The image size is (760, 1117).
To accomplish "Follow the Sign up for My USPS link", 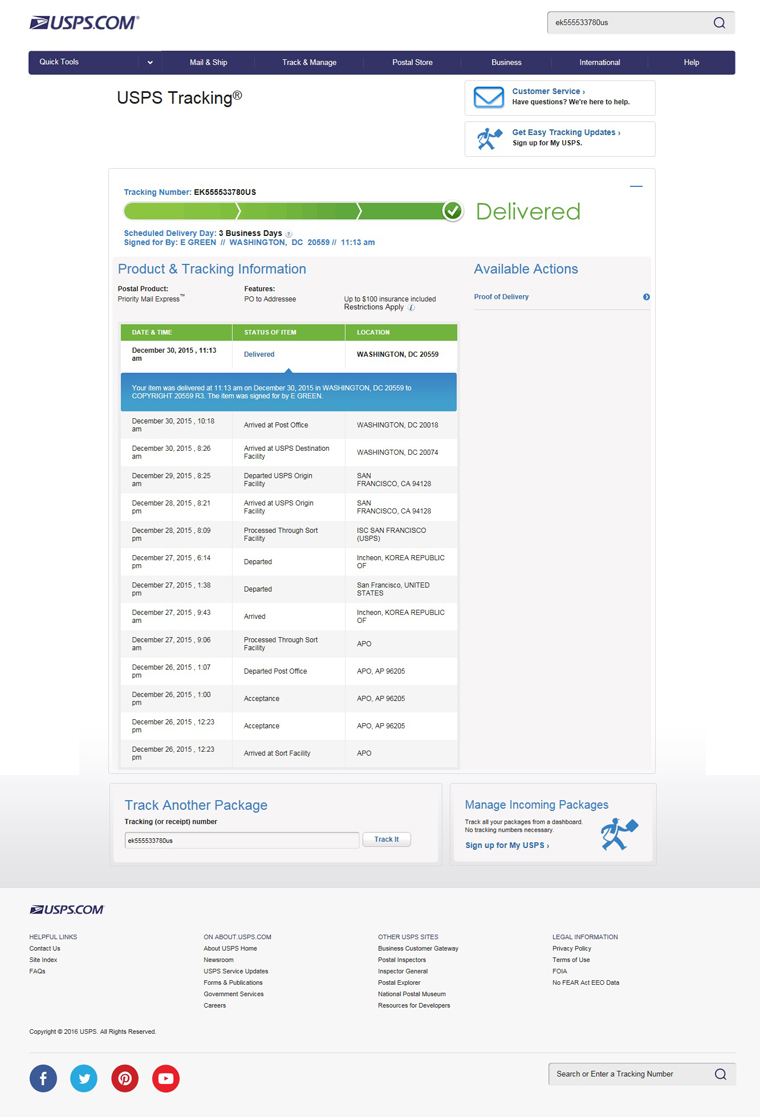I will coord(507,846).
